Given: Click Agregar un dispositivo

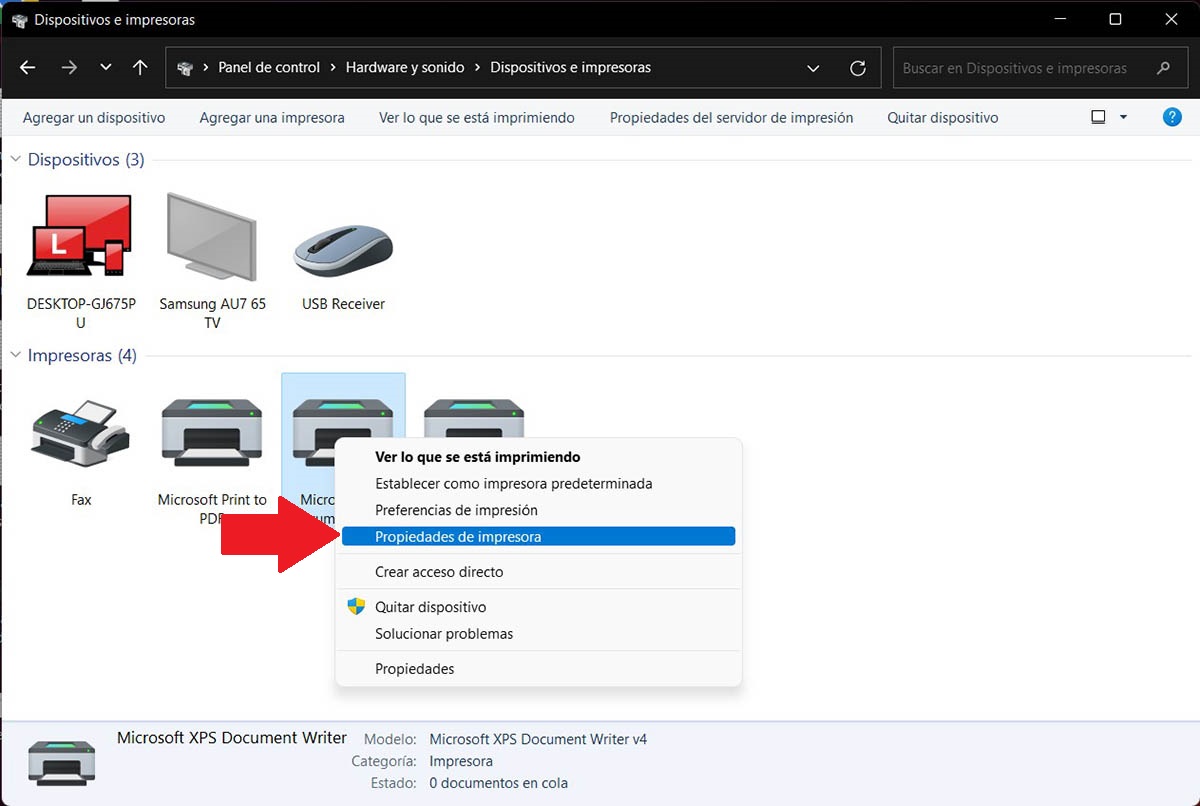Looking at the screenshot, I should tap(94, 118).
